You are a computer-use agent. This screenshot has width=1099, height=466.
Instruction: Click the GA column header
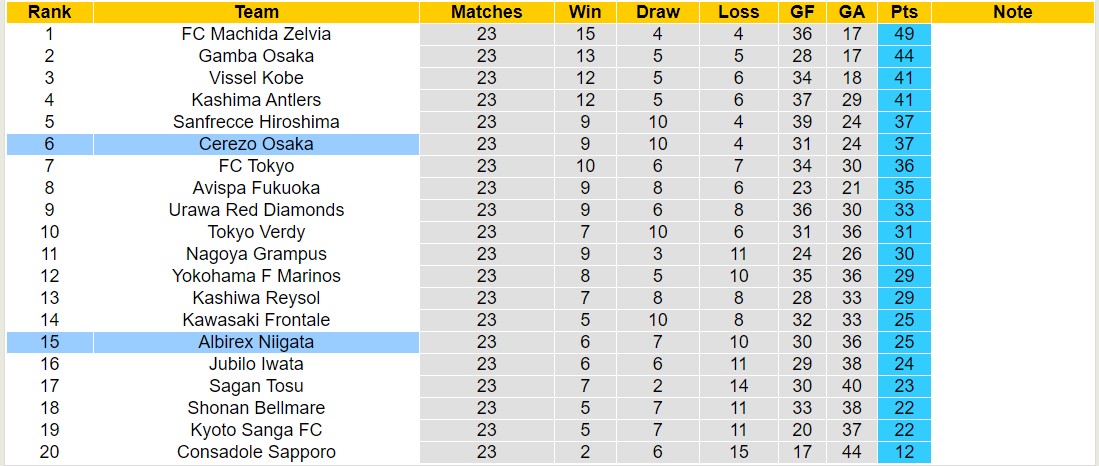coord(852,12)
